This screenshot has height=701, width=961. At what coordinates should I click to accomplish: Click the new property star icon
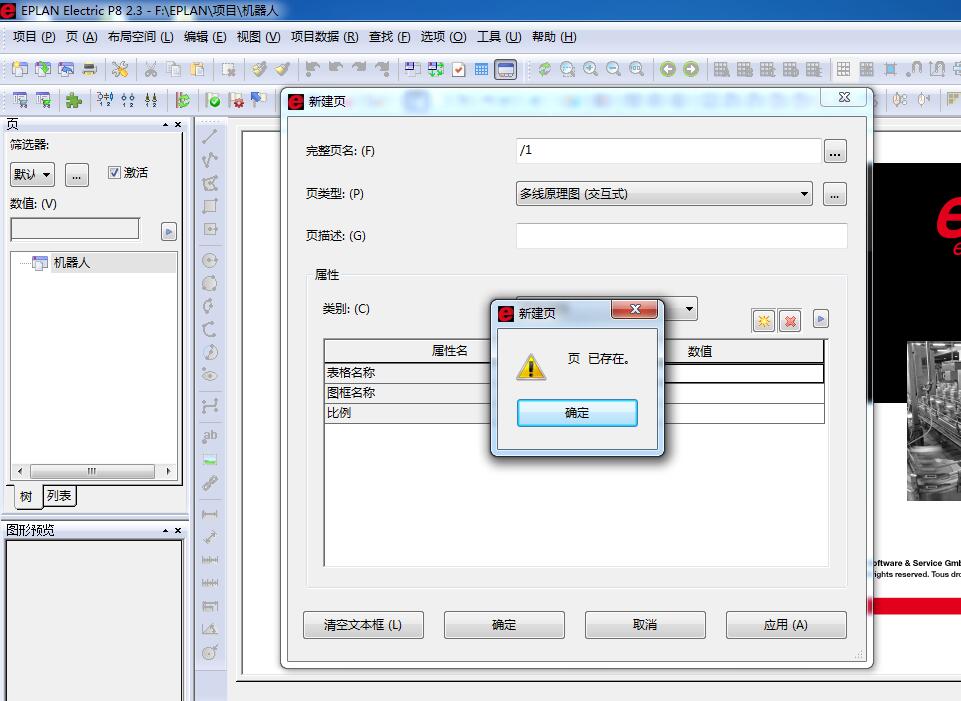764,321
